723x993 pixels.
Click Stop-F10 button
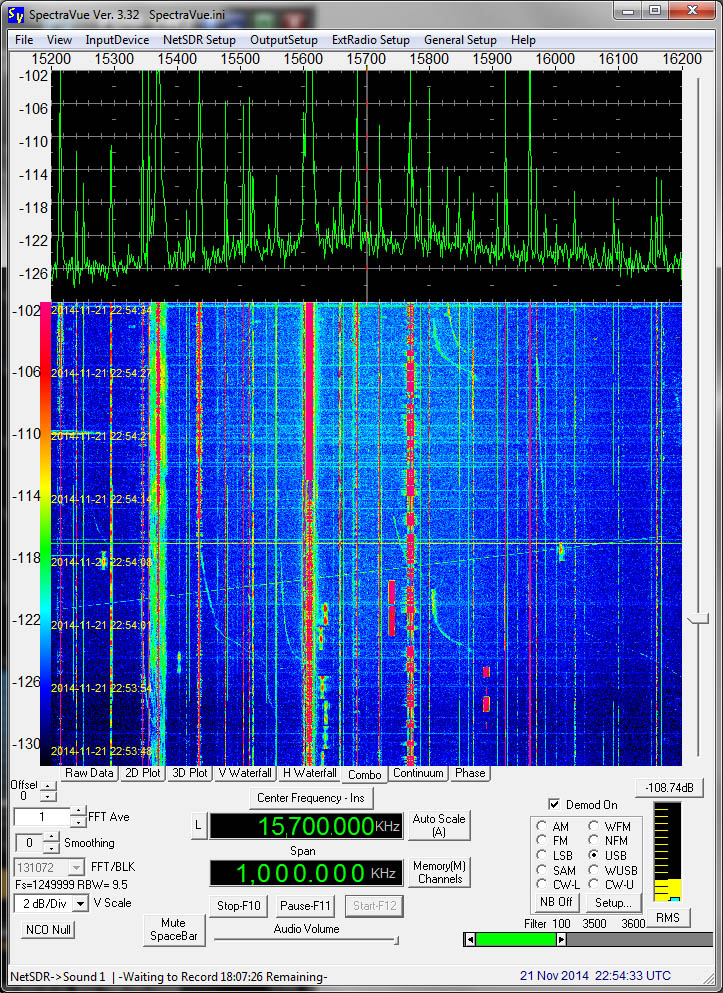(x=239, y=906)
